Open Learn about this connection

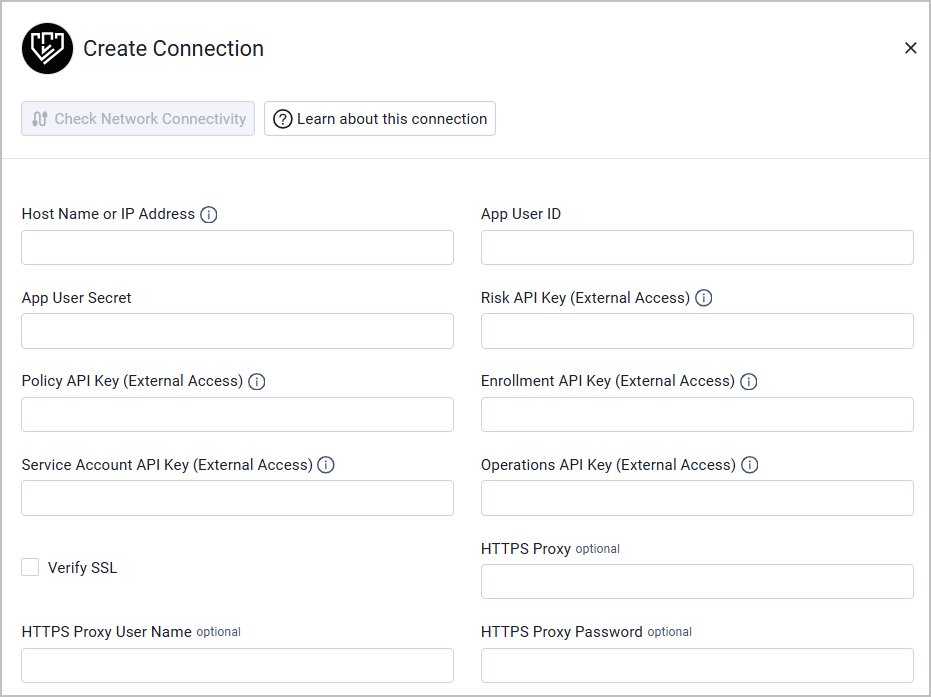click(380, 118)
